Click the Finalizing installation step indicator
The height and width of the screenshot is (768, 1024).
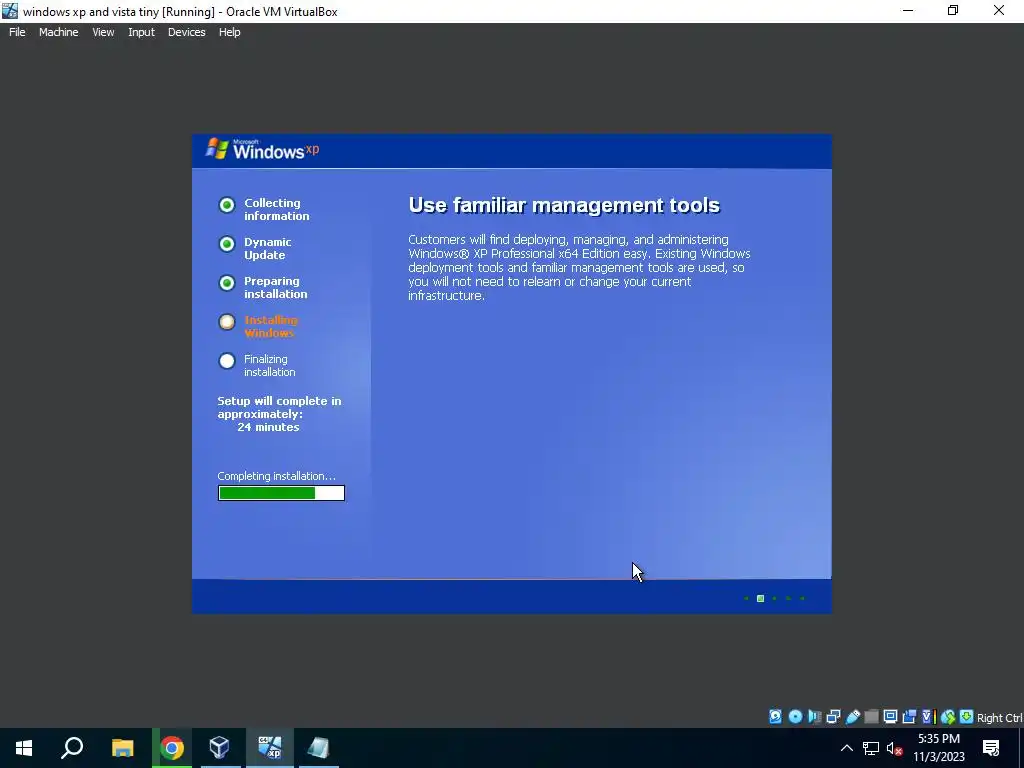tap(227, 361)
